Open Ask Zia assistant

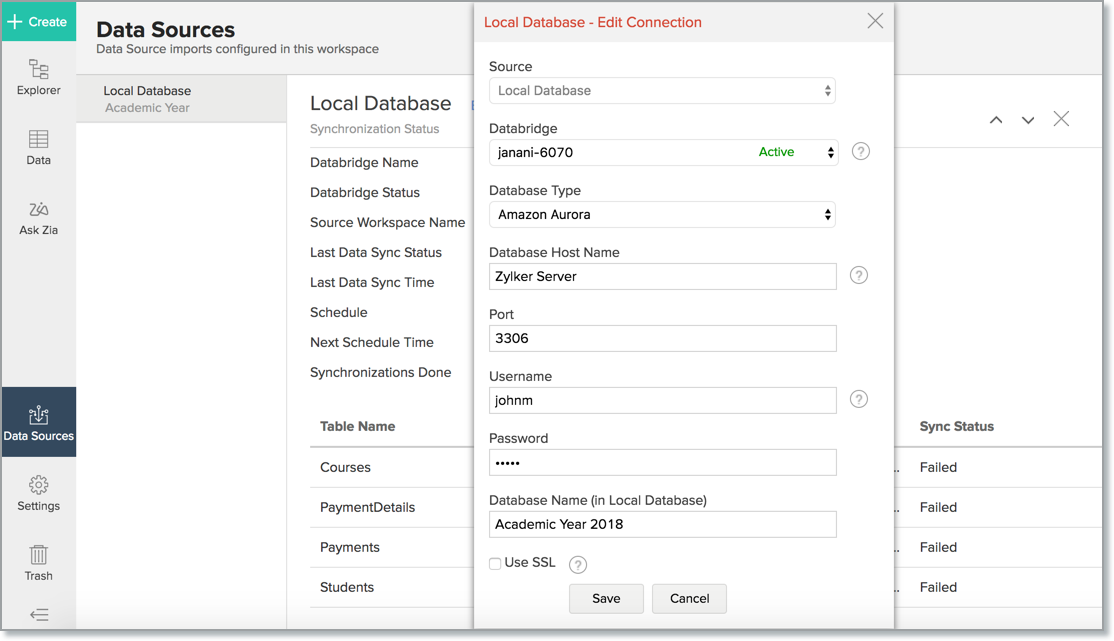click(38, 217)
